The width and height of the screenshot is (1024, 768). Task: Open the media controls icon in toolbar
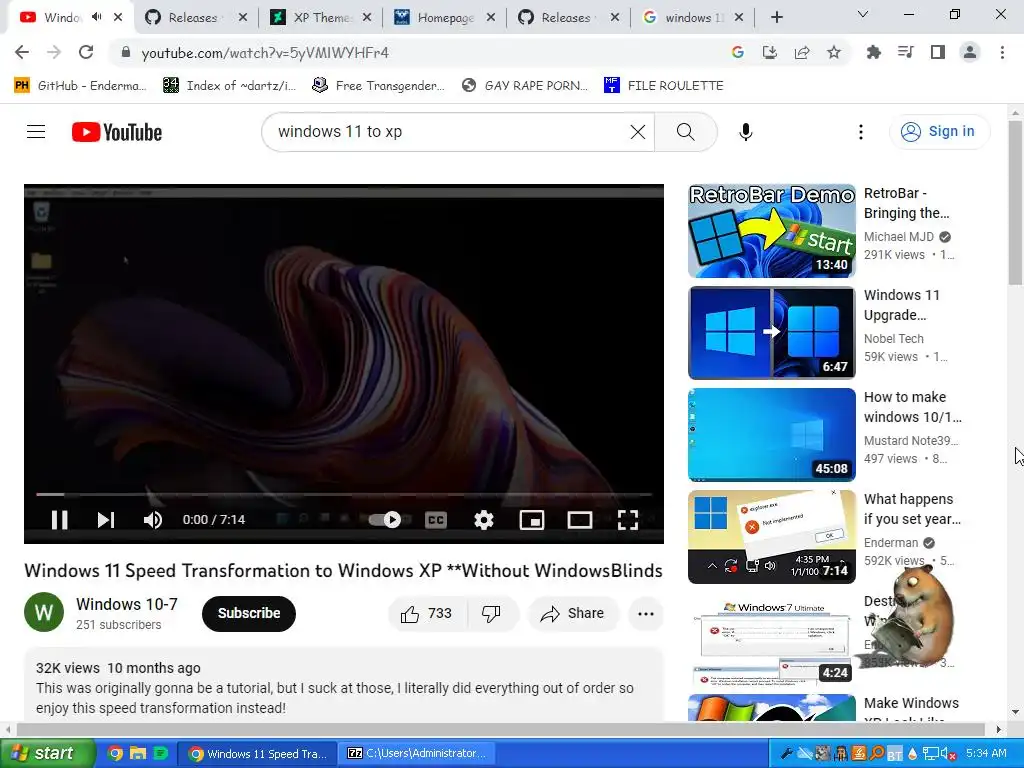tap(905, 52)
